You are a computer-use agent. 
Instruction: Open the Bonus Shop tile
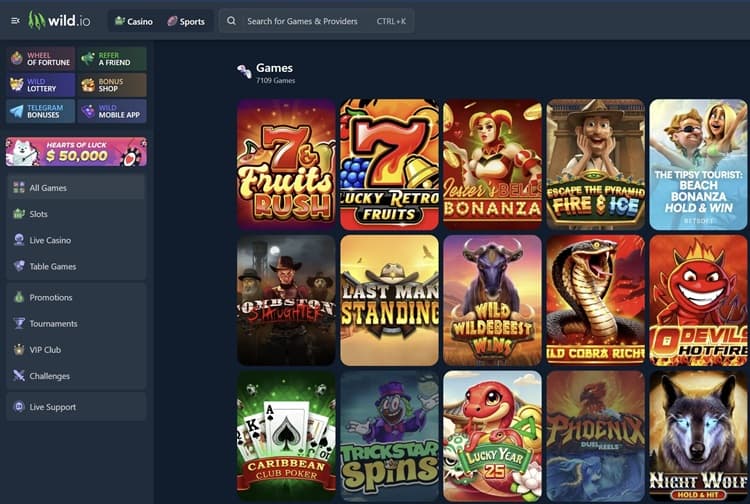tap(112, 85)
